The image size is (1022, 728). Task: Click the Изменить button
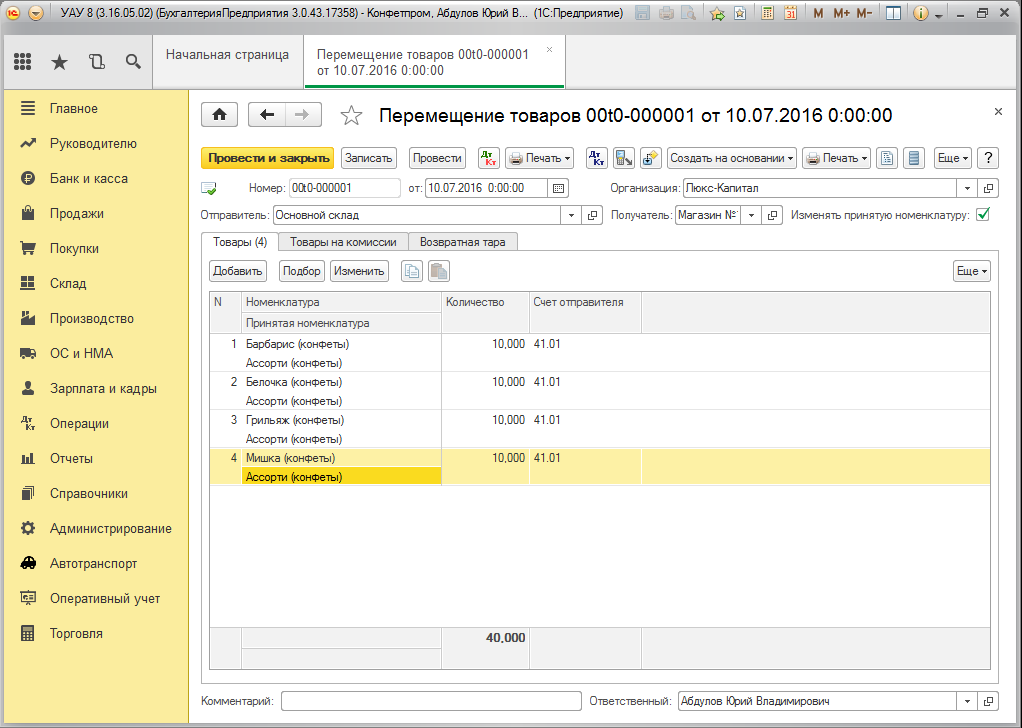coord(359,271)
